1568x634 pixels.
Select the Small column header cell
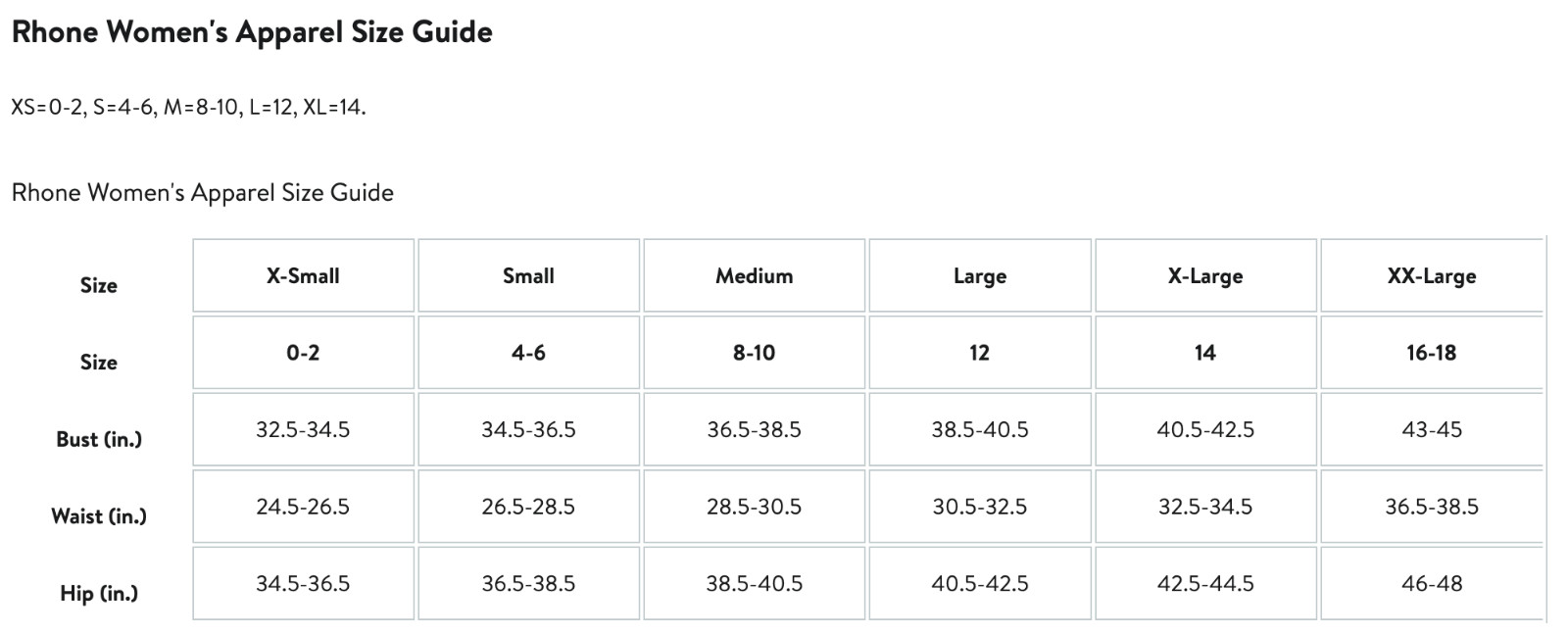click(x=528, y=276)
